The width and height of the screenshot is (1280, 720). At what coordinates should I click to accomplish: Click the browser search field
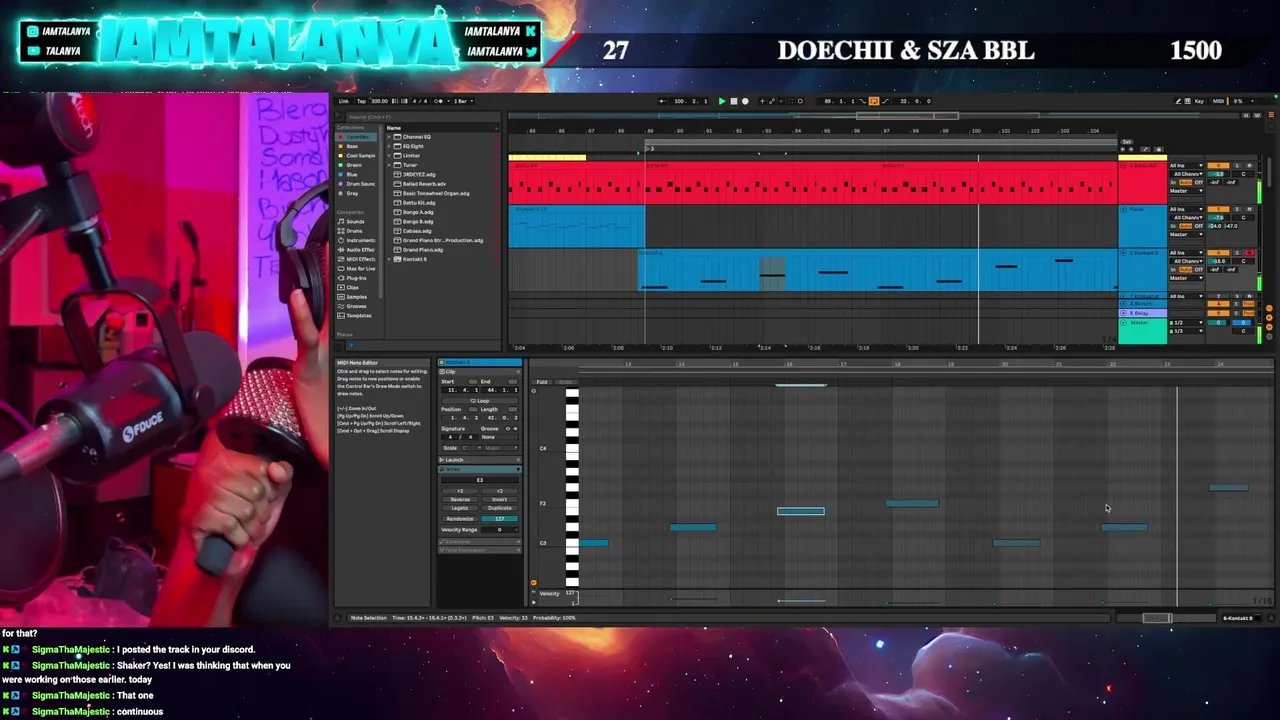pos(424,117)
